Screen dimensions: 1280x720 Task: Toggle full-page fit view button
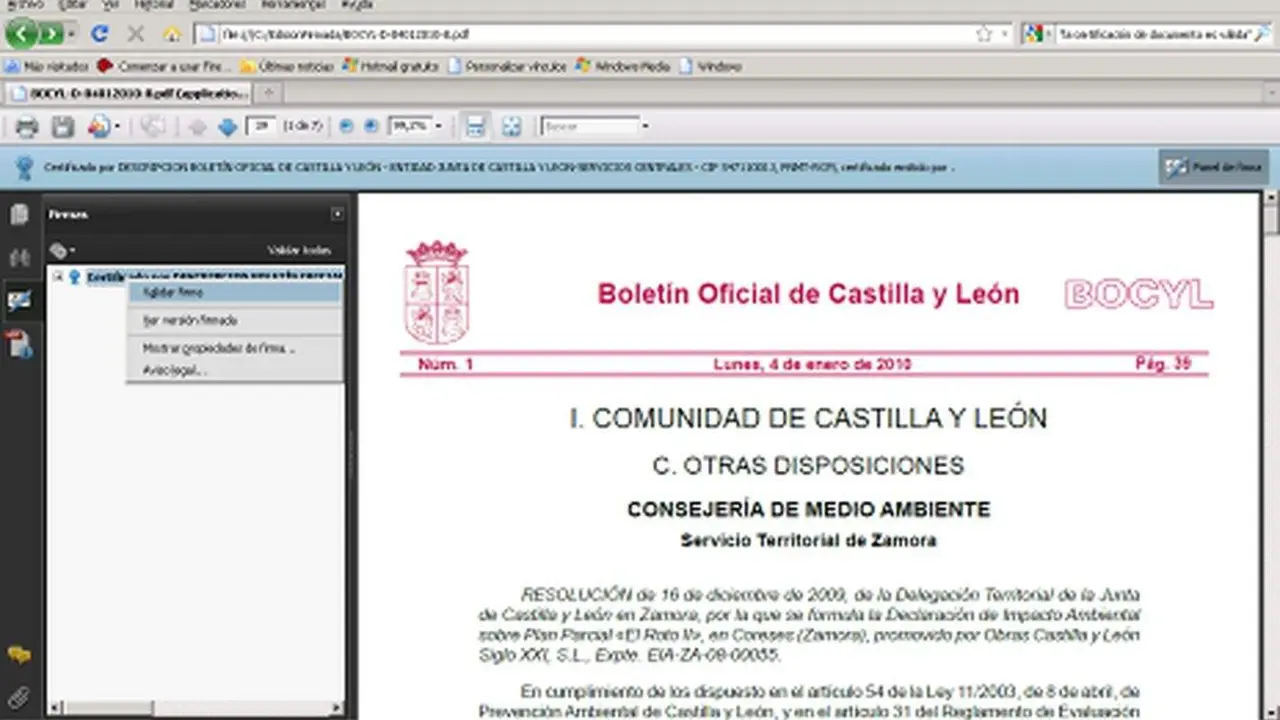[x=512, y=126]
